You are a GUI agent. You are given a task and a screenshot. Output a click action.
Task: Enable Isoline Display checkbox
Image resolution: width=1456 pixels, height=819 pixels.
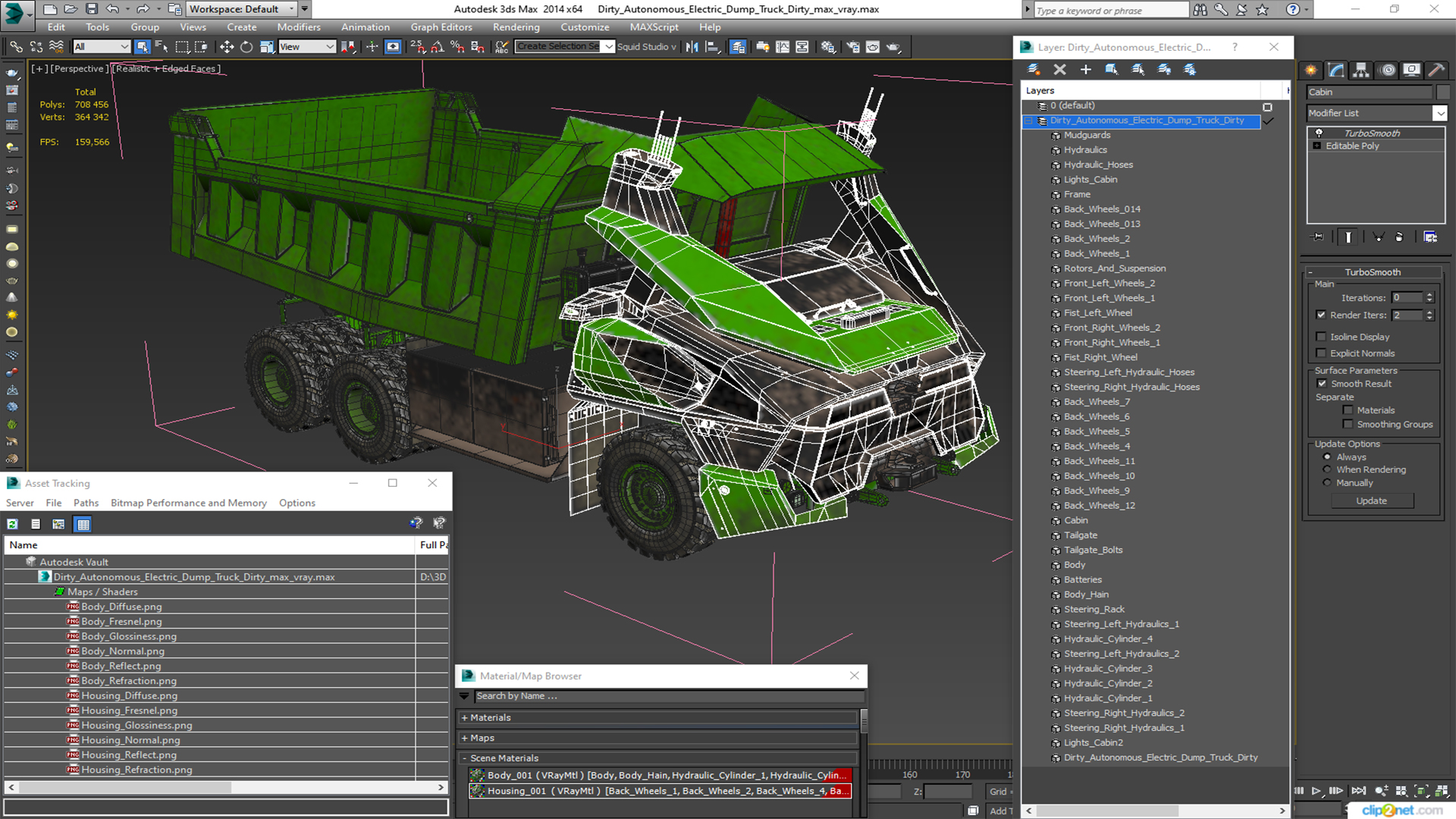[1321, 337]
